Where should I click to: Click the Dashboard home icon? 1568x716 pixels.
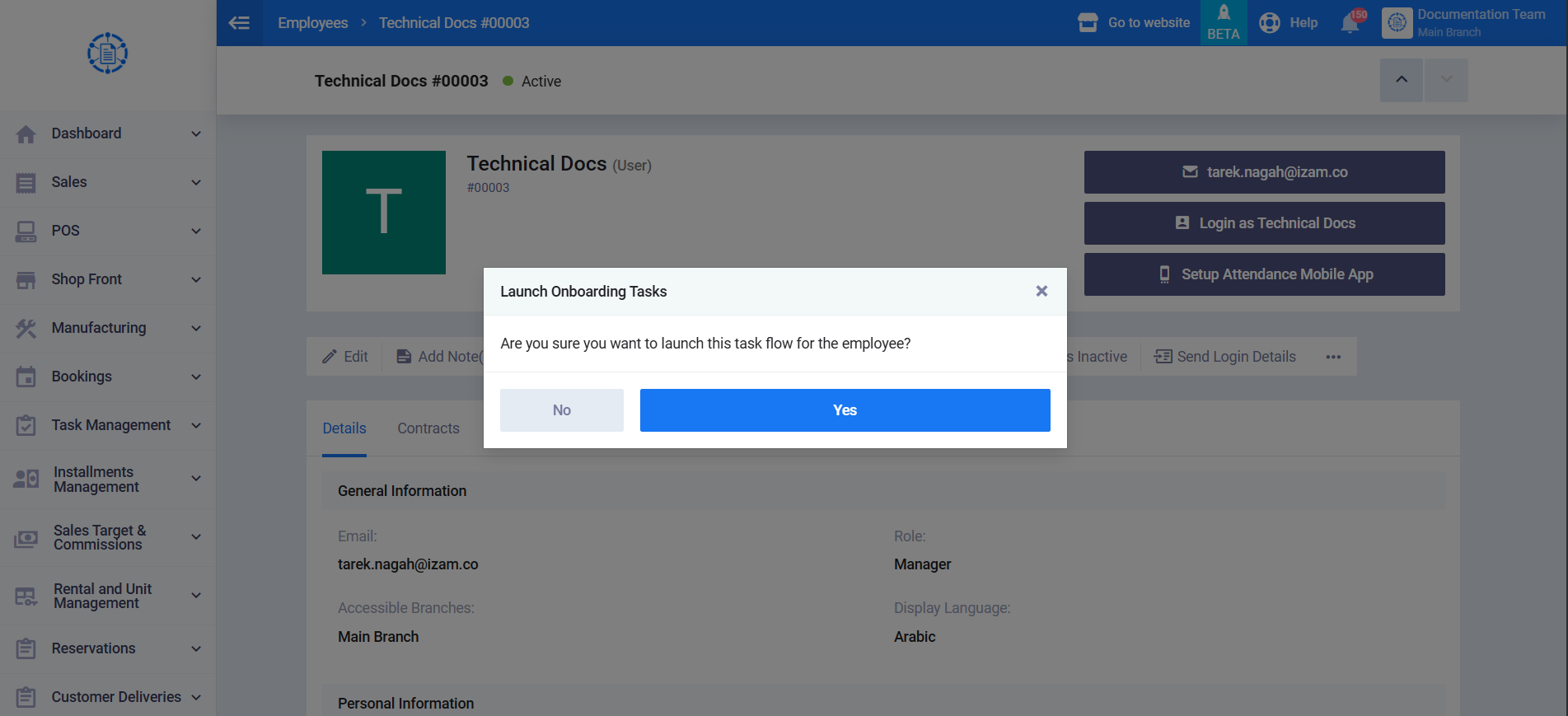26,133
